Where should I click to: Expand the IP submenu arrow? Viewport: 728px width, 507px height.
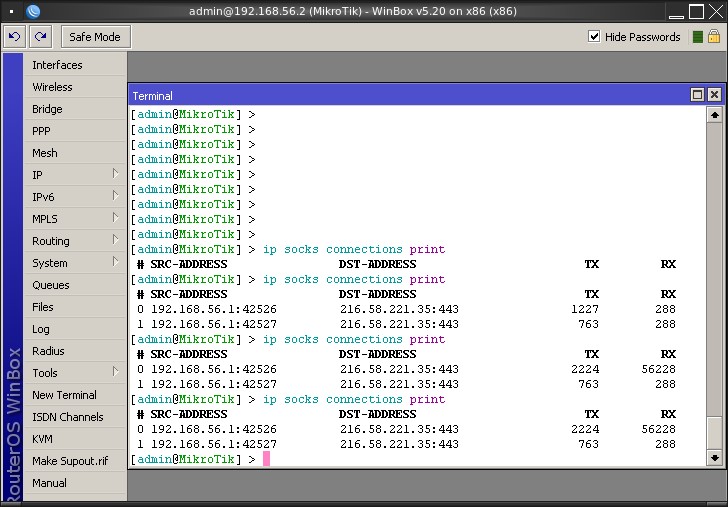(x=116, y=174)
